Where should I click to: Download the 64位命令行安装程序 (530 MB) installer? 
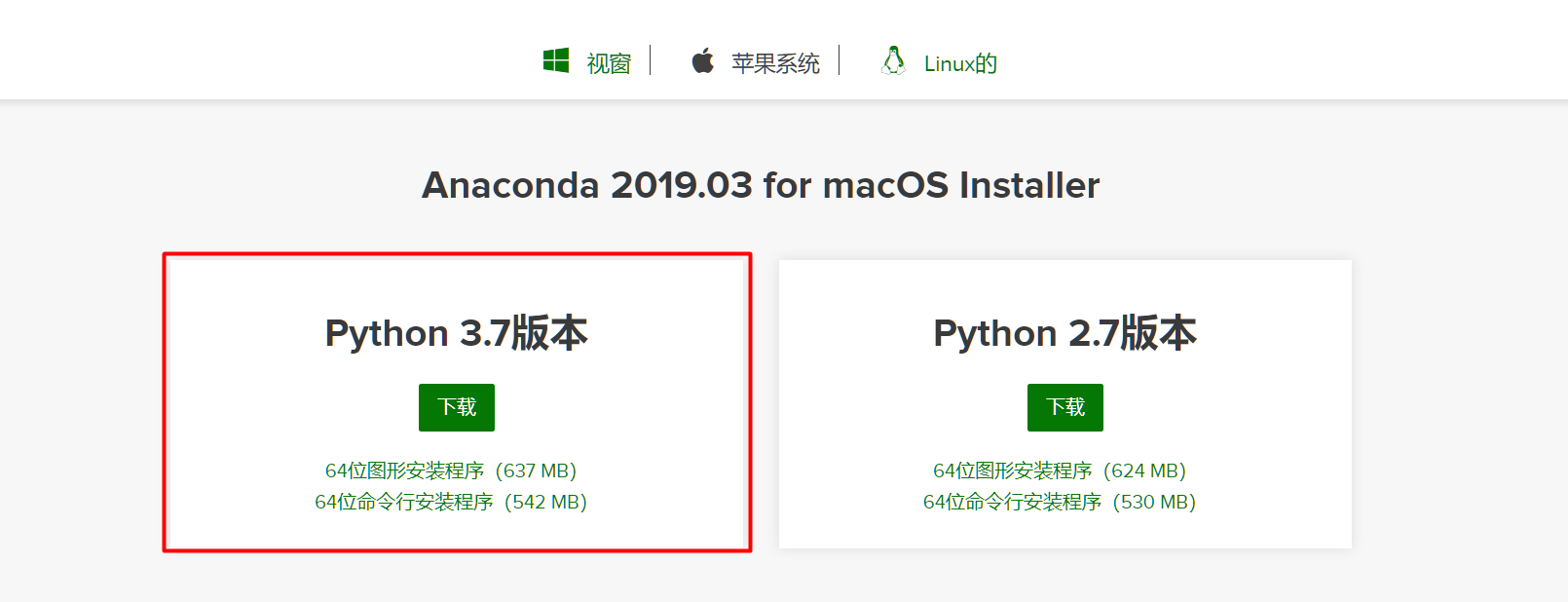[x=1059, y=503]
